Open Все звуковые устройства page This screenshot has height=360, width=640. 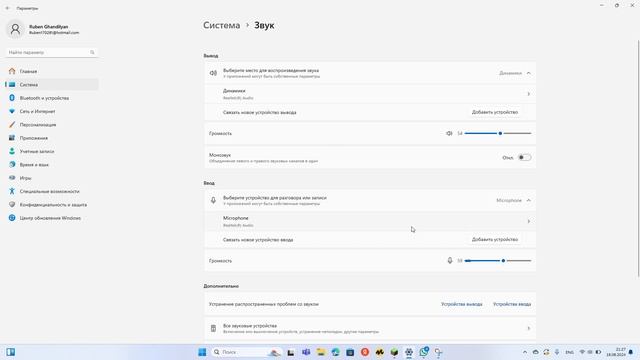pos(370,329)
